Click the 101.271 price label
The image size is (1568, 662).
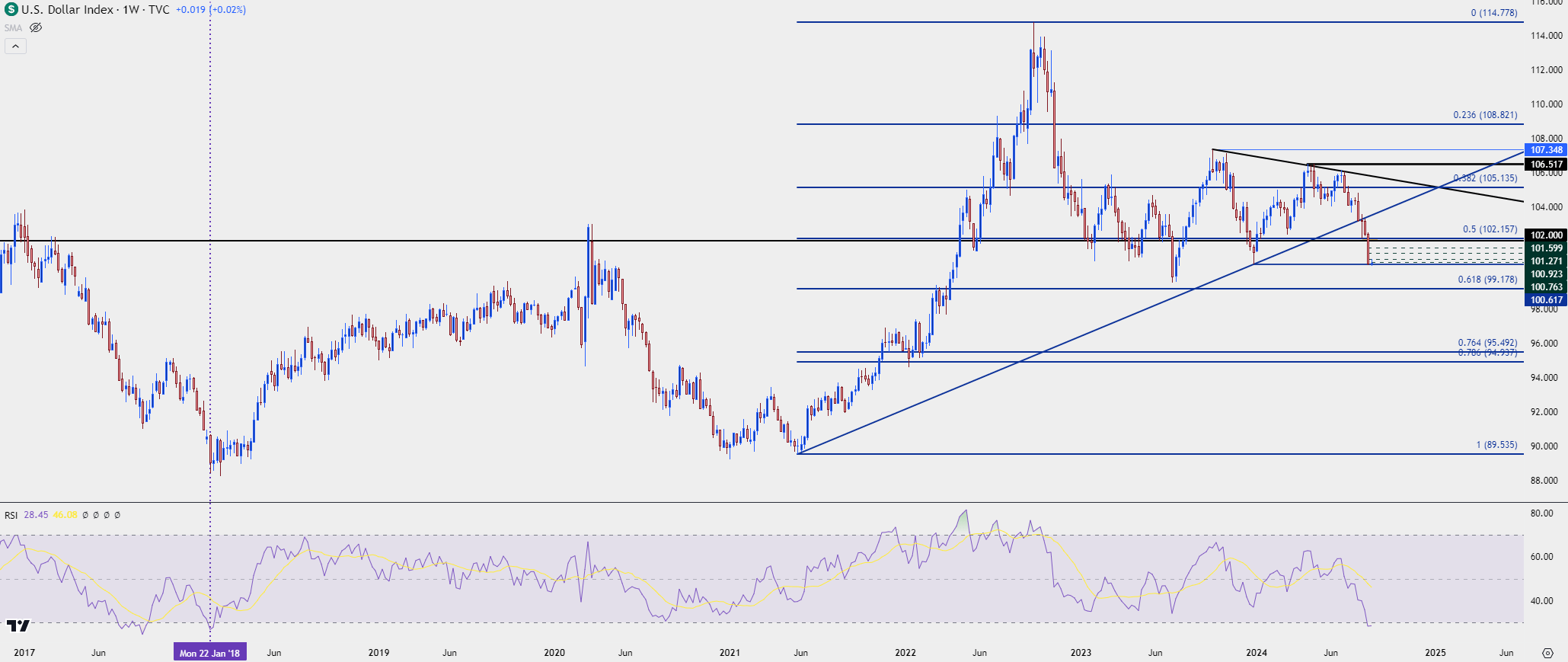[x=1546, y=261]
